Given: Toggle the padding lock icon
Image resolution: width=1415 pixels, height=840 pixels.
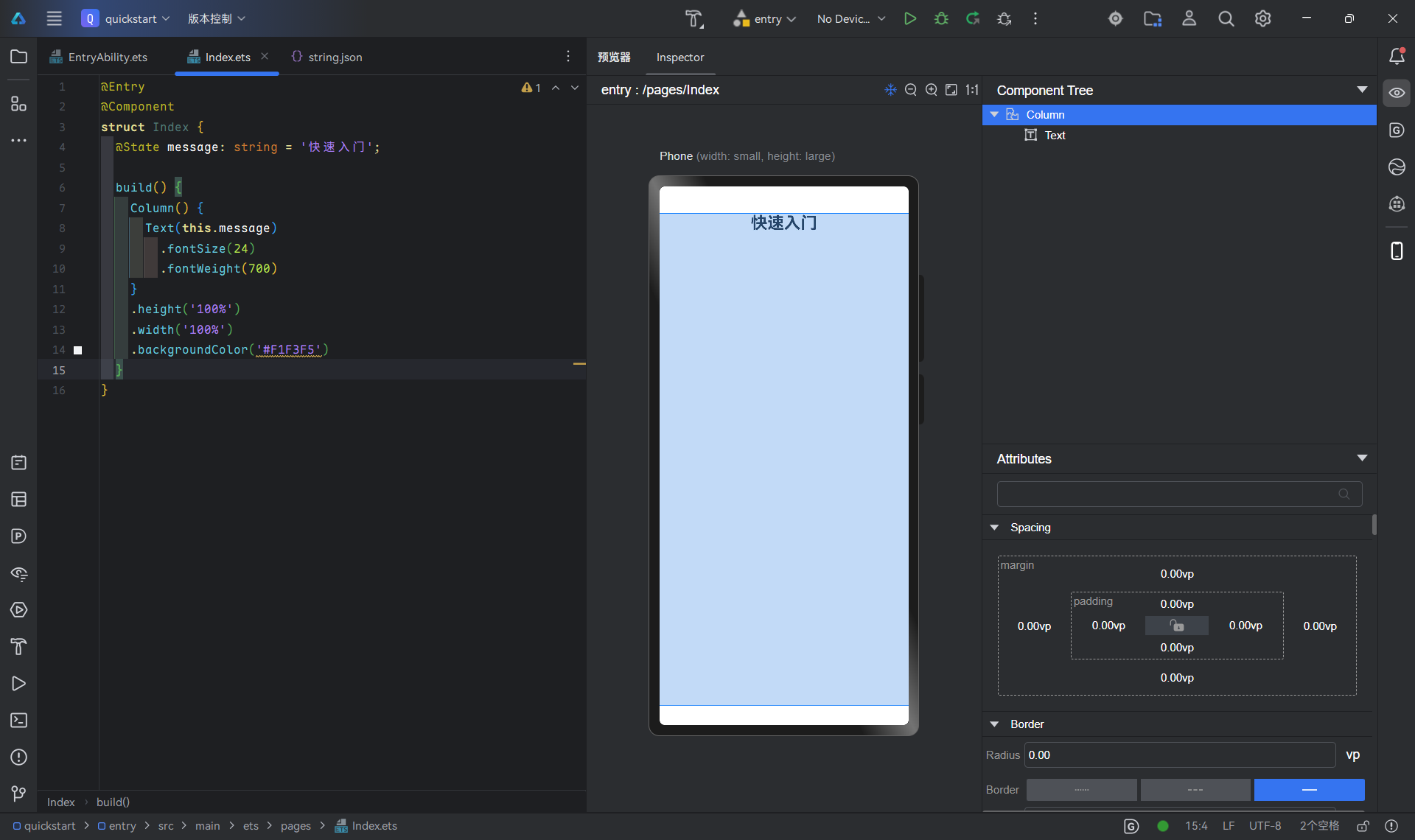Looking at the screenshot, I should click(x=1177, y=626).
